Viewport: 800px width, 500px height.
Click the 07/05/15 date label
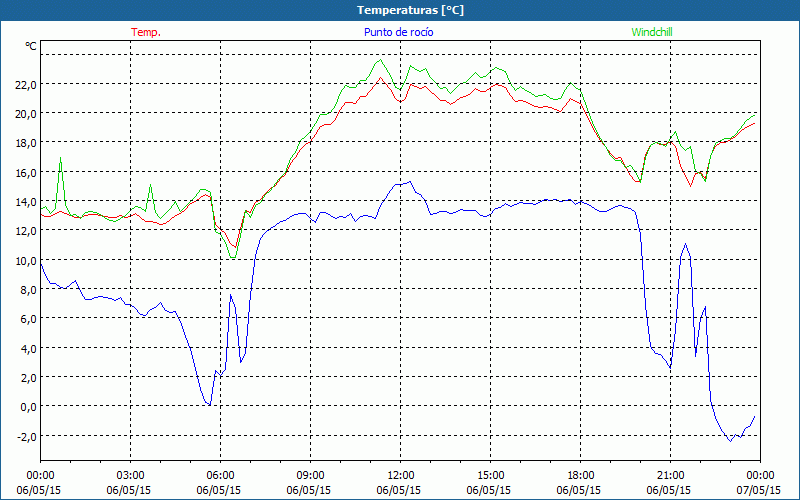click(x=760, y=490)
